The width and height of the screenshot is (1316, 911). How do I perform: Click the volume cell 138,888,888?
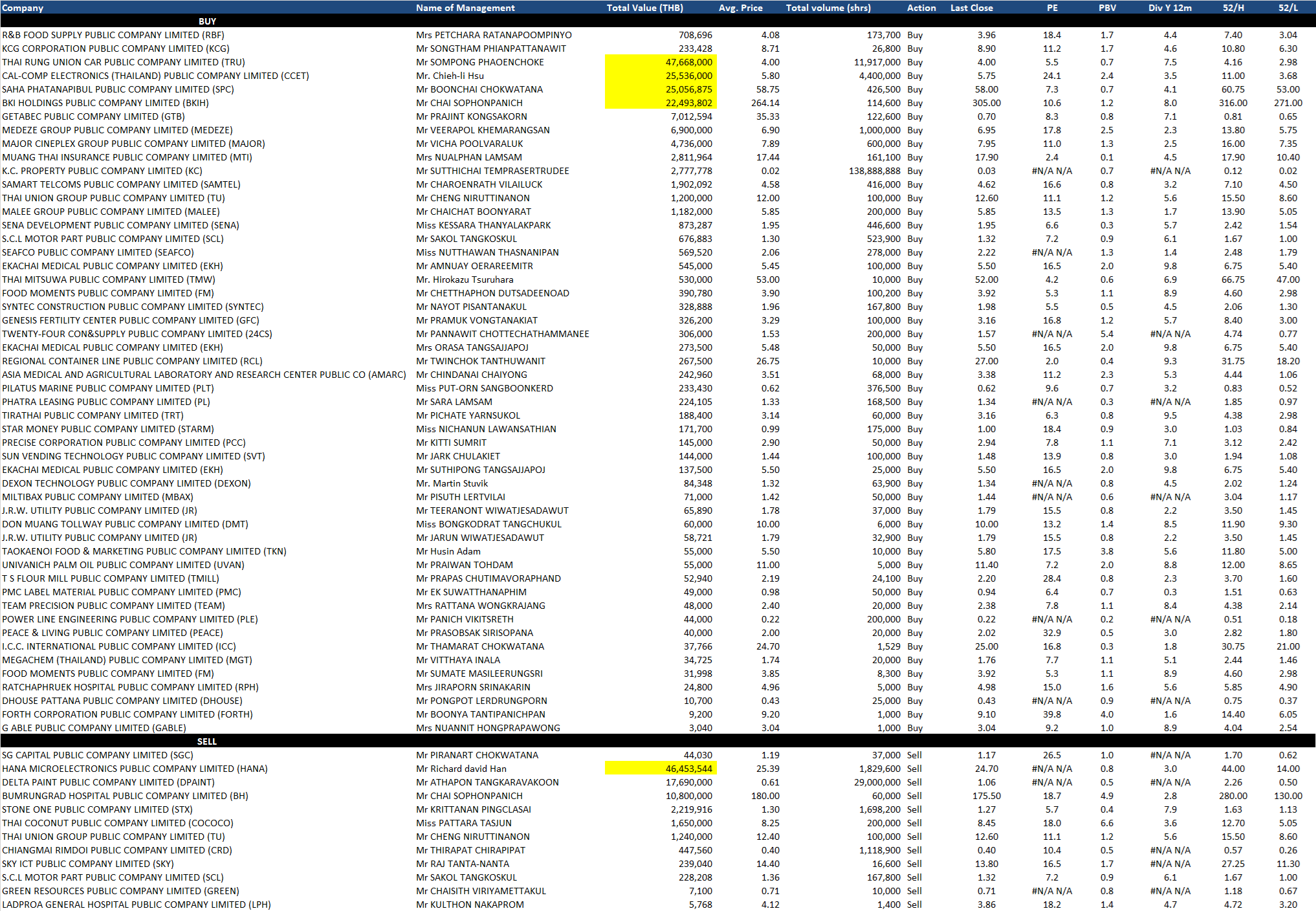874,171
